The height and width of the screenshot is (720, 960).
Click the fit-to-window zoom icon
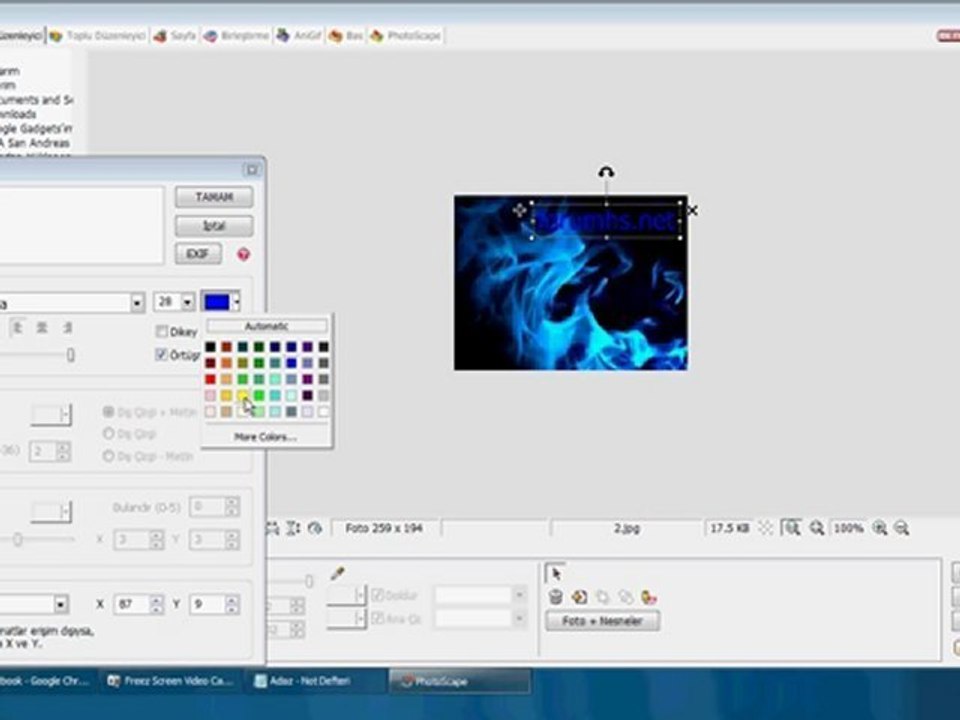click(791, 528)
